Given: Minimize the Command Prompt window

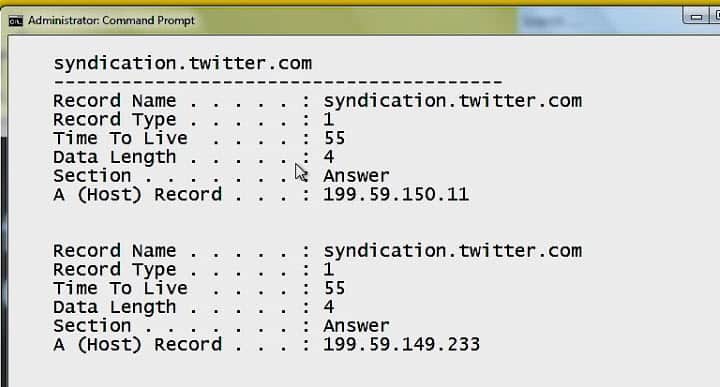Looking at the screenshot, I should [x=696, y=17].
